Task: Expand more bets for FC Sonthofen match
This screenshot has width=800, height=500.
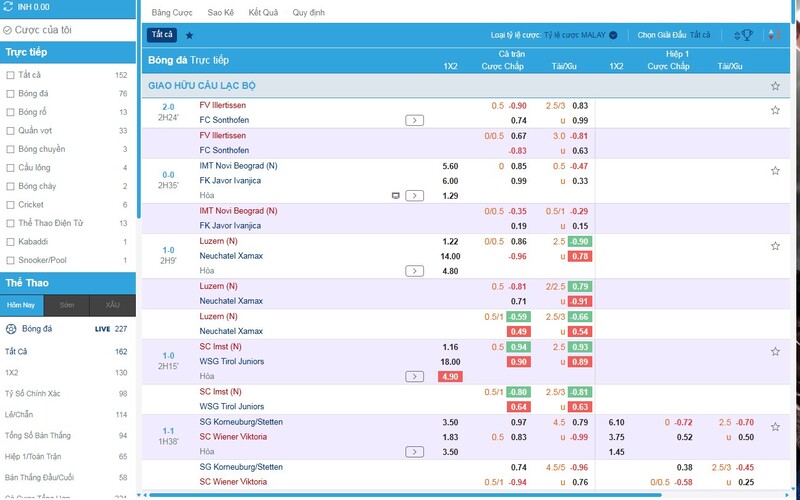Action: pyautogui.click(x=414, y=120)
